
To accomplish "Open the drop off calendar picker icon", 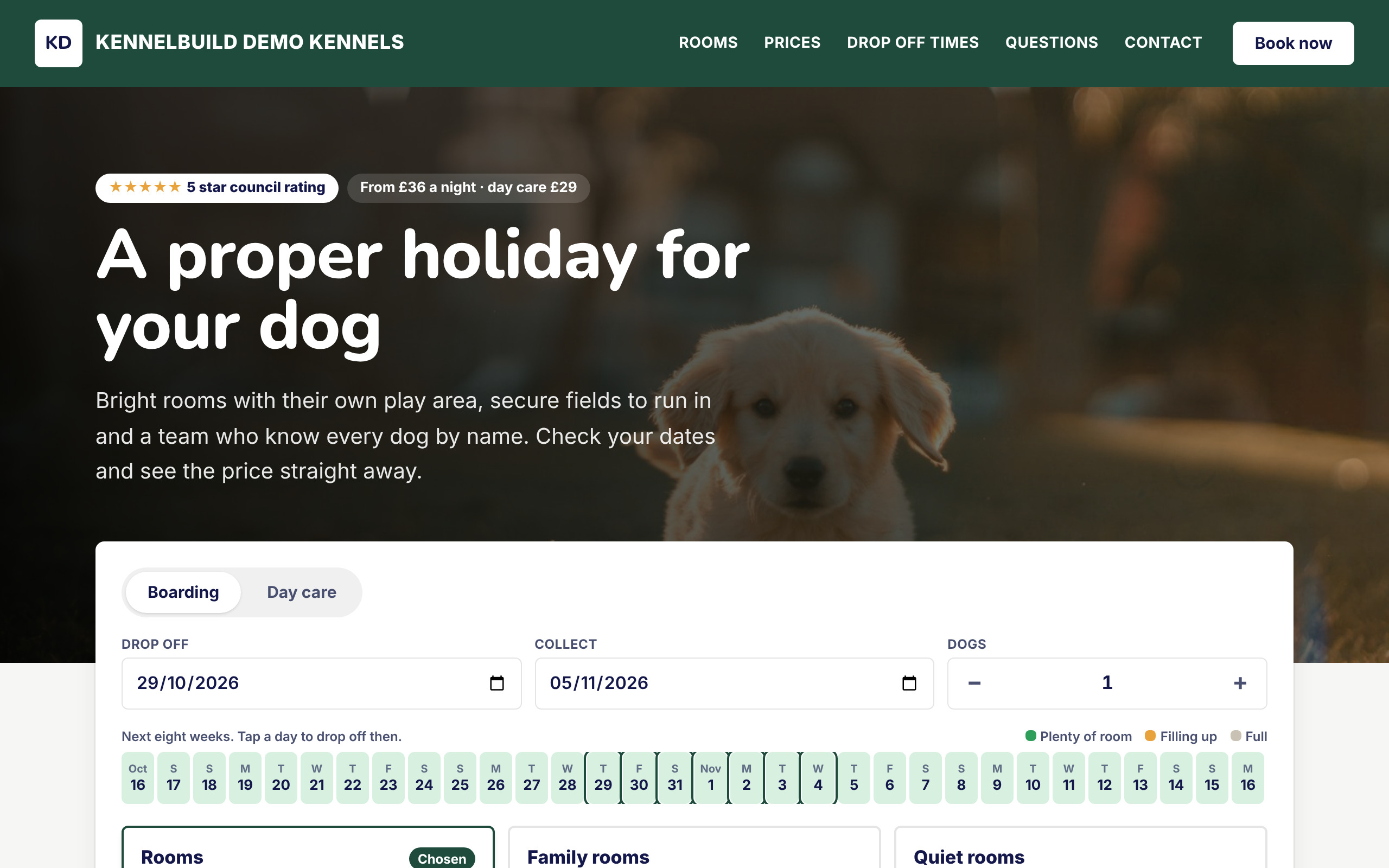I will coord(496,683).
